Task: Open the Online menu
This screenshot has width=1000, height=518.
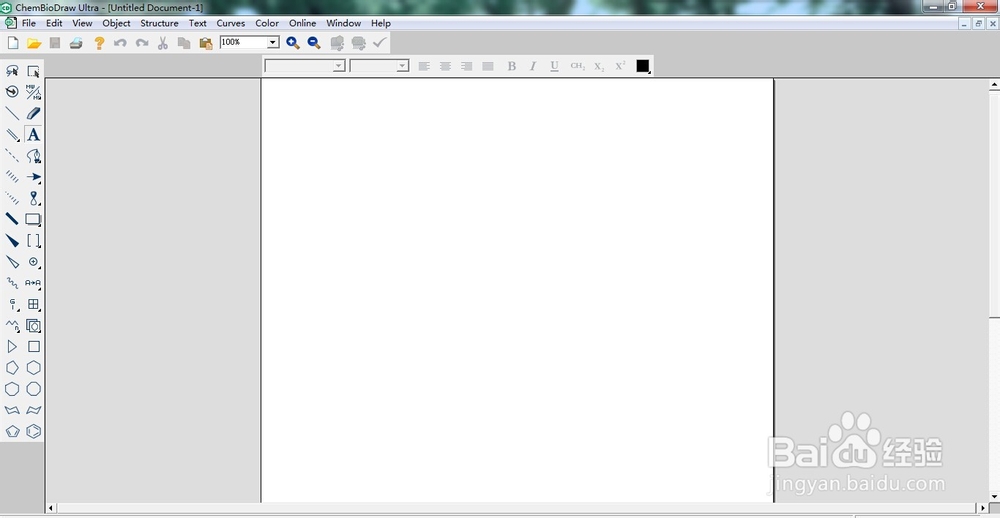Action: 302,23
